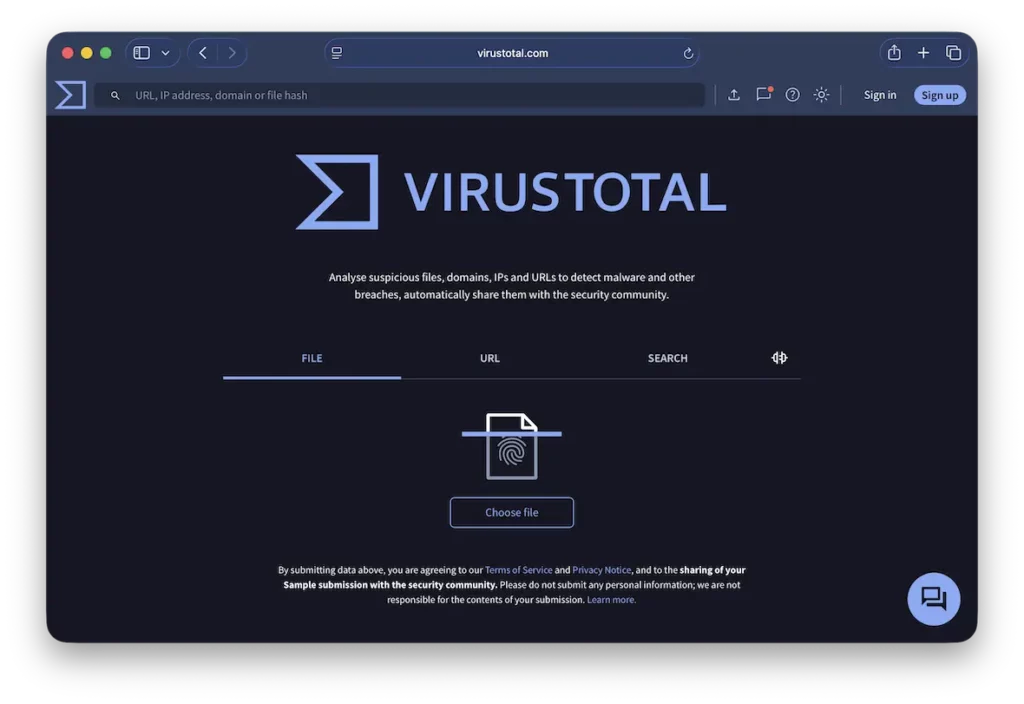Click the VT Enterprise icon next to SEARCH
The height and width of the screenshot is (704, 1024).
click(x=779, y=357)
